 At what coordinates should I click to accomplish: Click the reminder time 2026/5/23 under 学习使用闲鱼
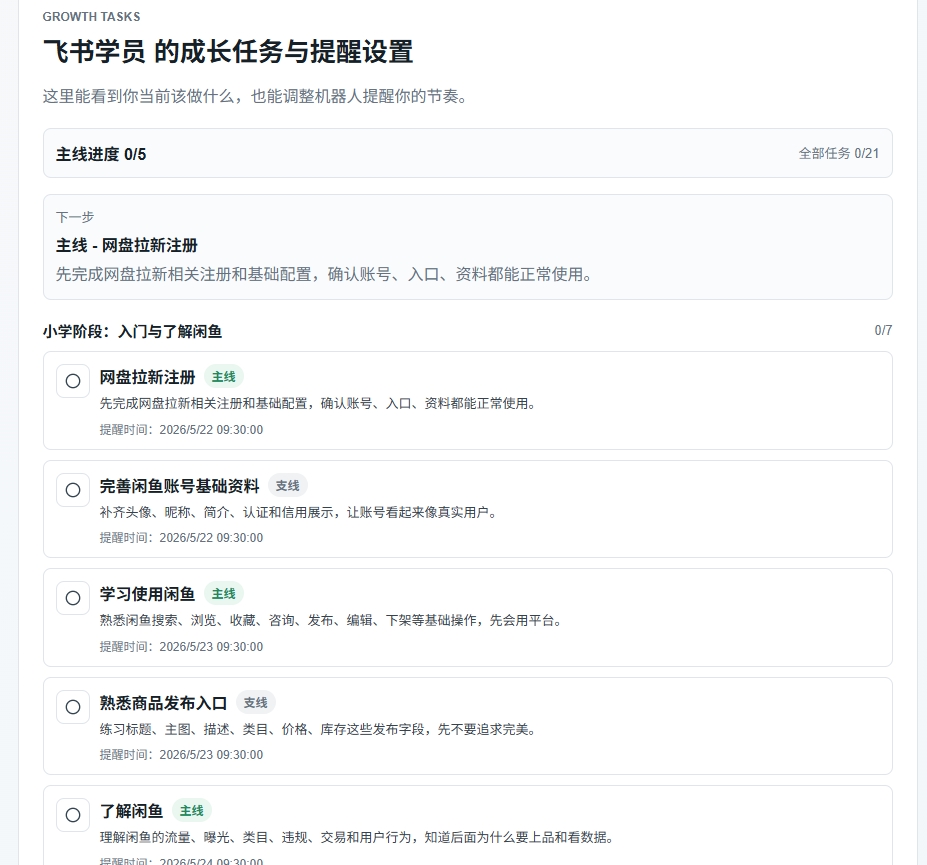tap(181, 647)
